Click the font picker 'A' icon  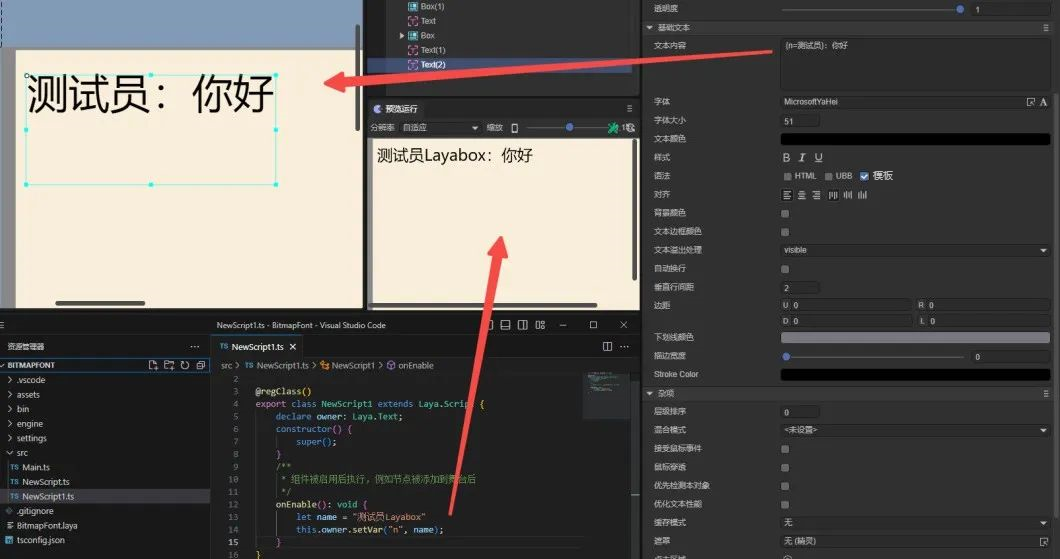1043,102
